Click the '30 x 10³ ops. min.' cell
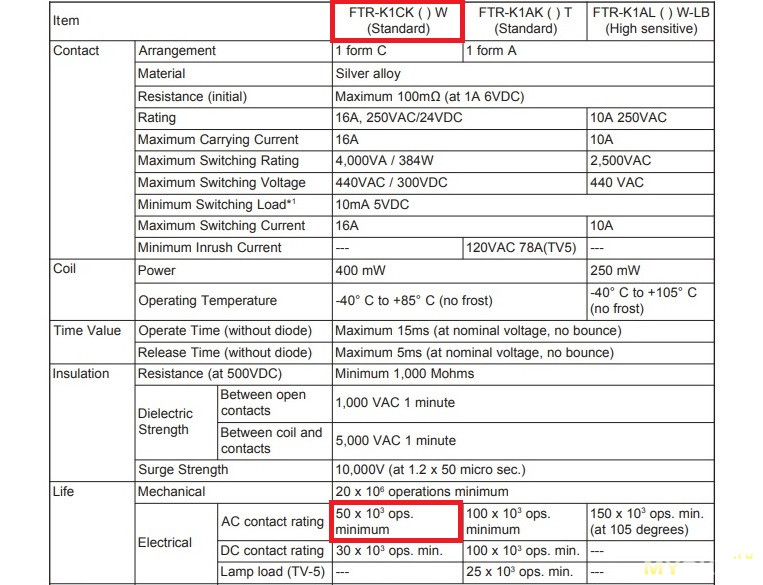This screenshot has height=585, width=763. coord(397,551)
